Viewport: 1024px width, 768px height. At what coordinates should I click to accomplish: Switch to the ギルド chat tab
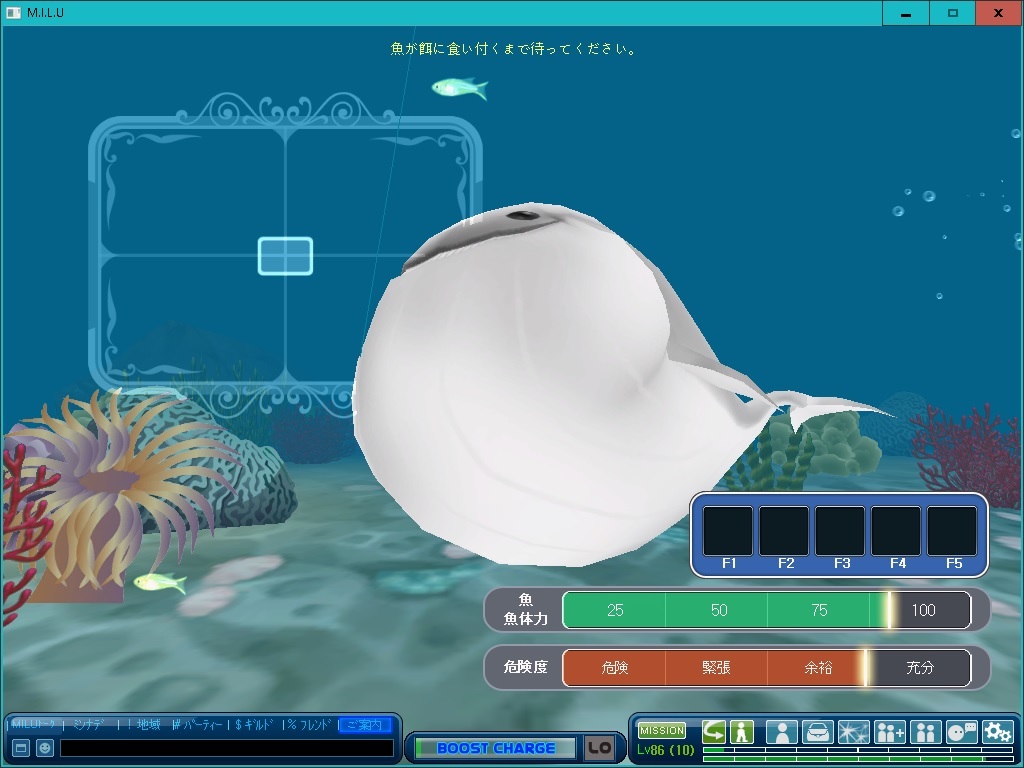(254, 725)
